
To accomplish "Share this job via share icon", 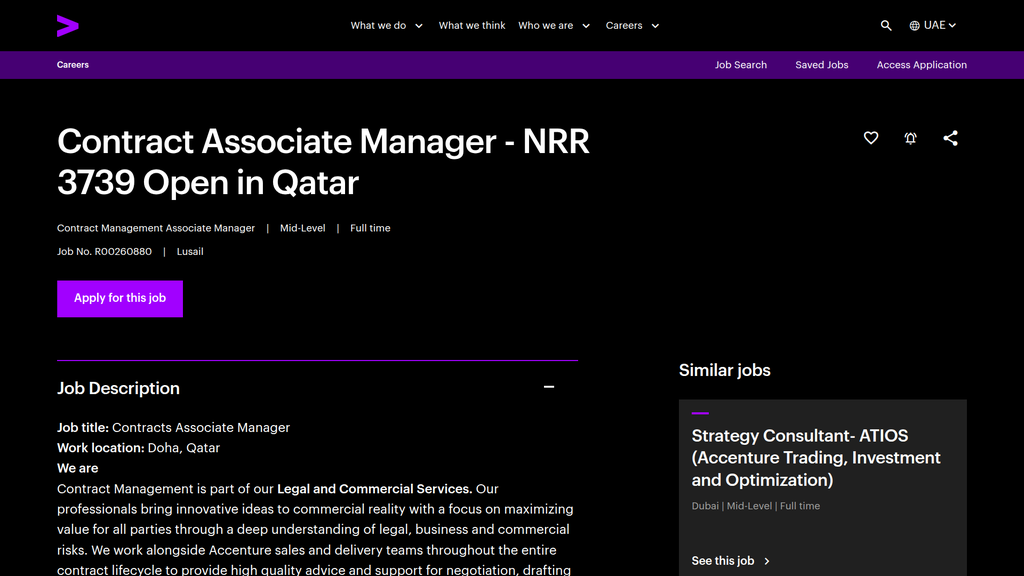I will tap(950, 138).
